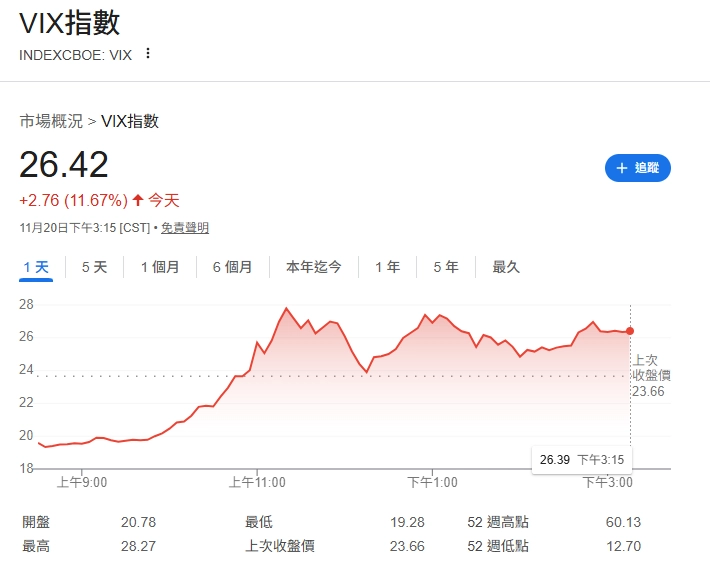The image size is (710, 572).
Task: Click the 今天 text beside up arrow
Action: tap(164, 200)
